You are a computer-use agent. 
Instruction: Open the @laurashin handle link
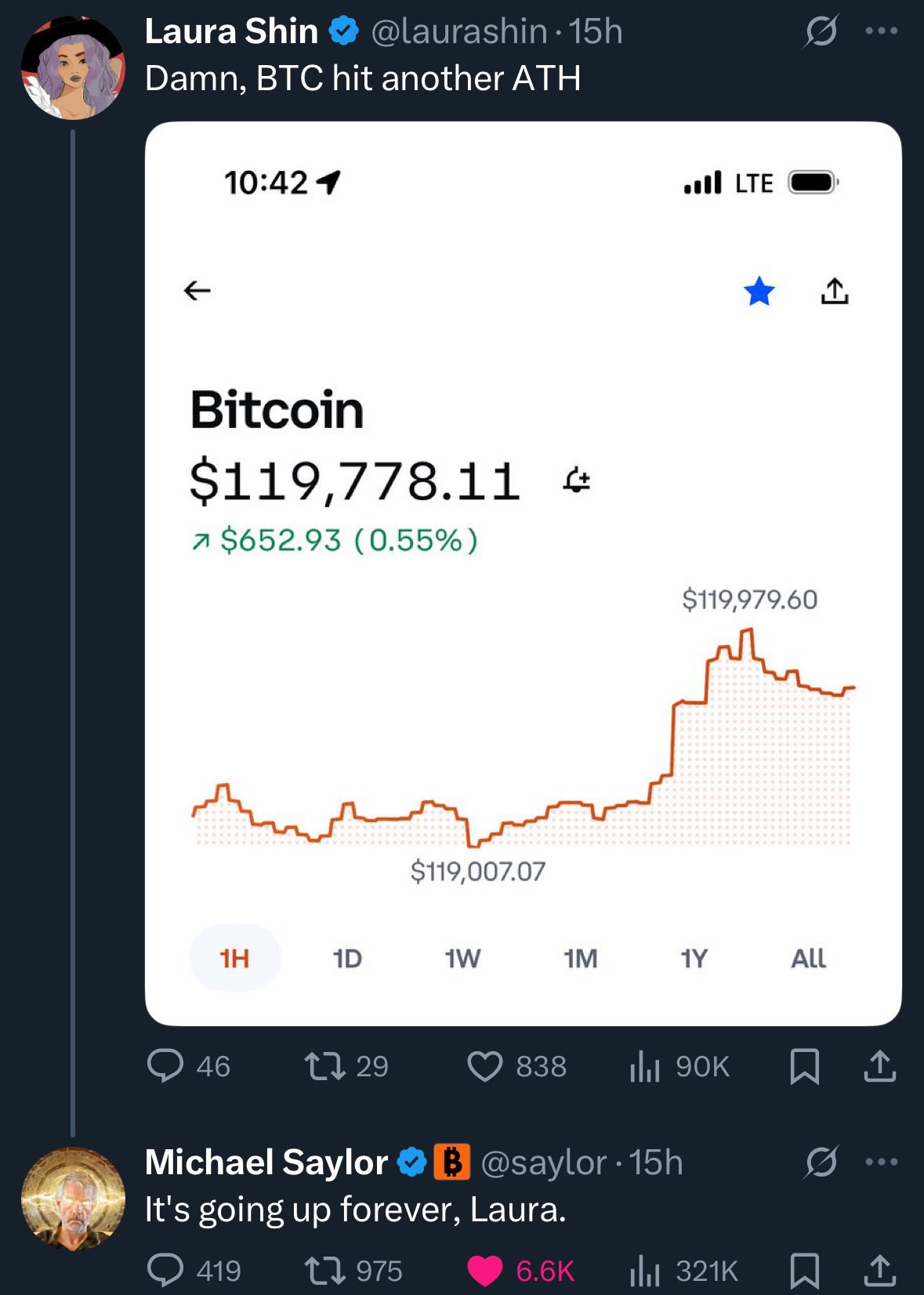[x=458, y=31]
